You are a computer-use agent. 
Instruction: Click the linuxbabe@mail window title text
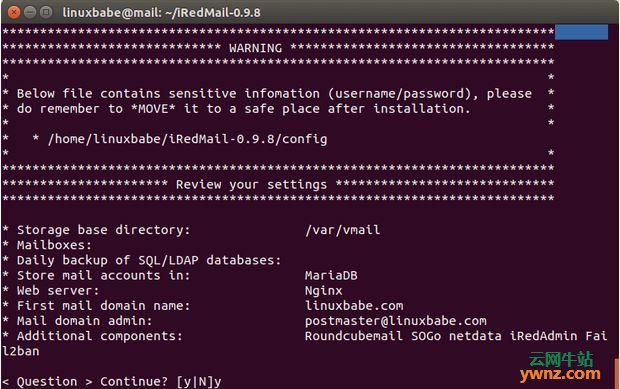point(162,13)
